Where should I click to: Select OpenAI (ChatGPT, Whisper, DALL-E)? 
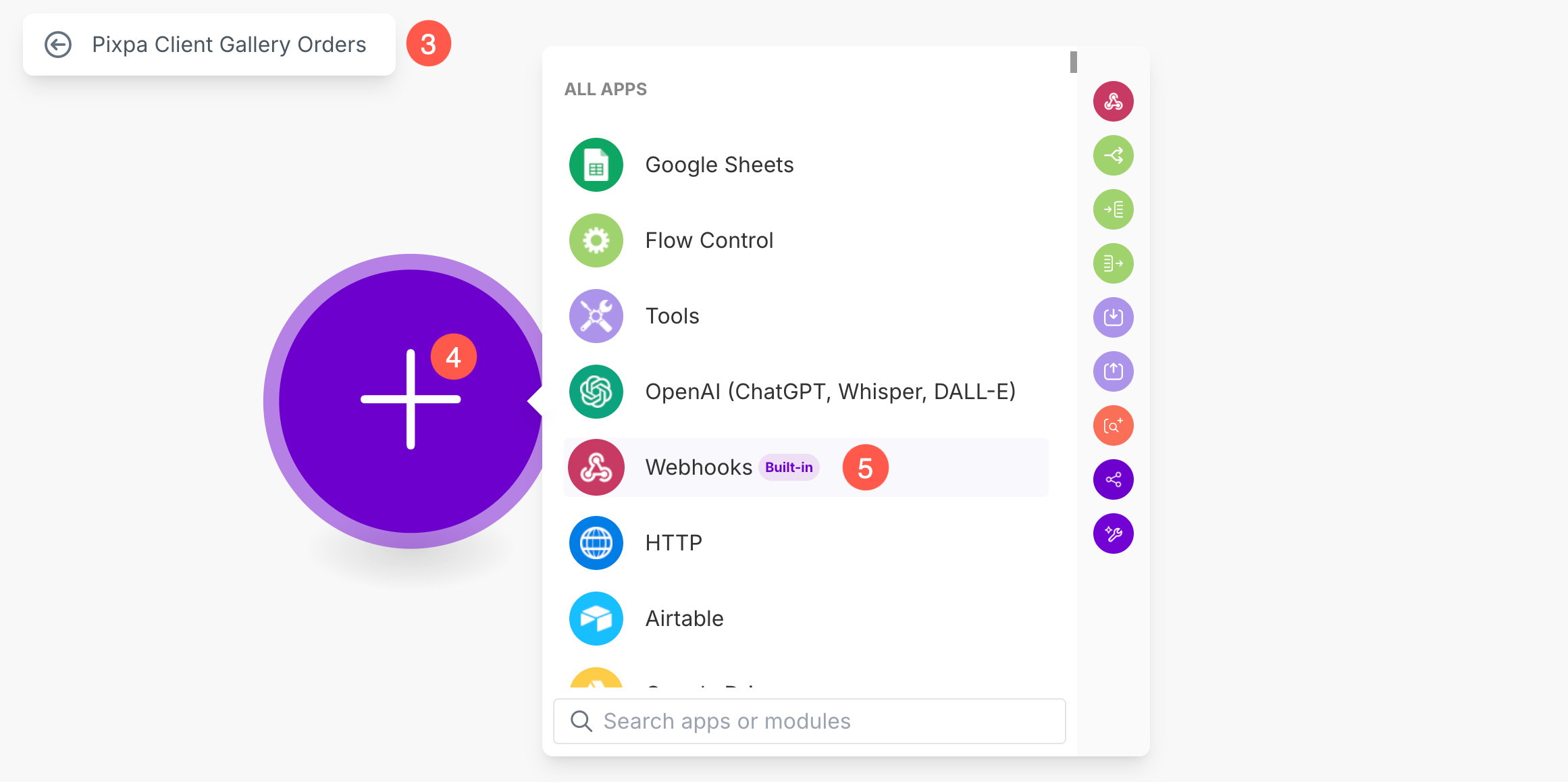[x=806, y=392]
